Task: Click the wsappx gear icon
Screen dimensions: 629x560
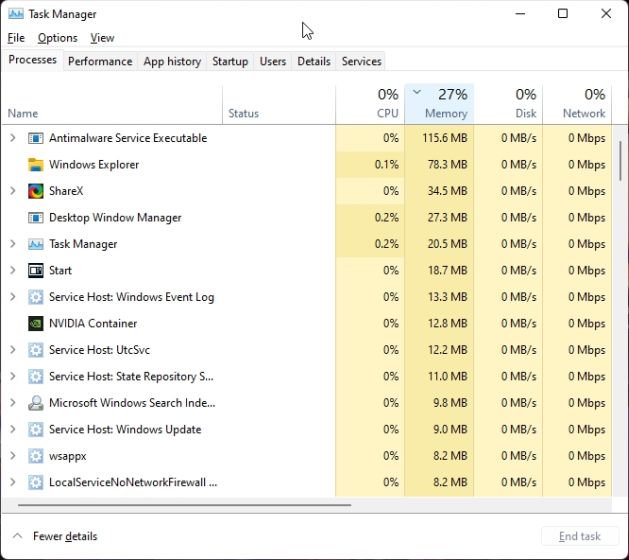Action: (36, 456)
